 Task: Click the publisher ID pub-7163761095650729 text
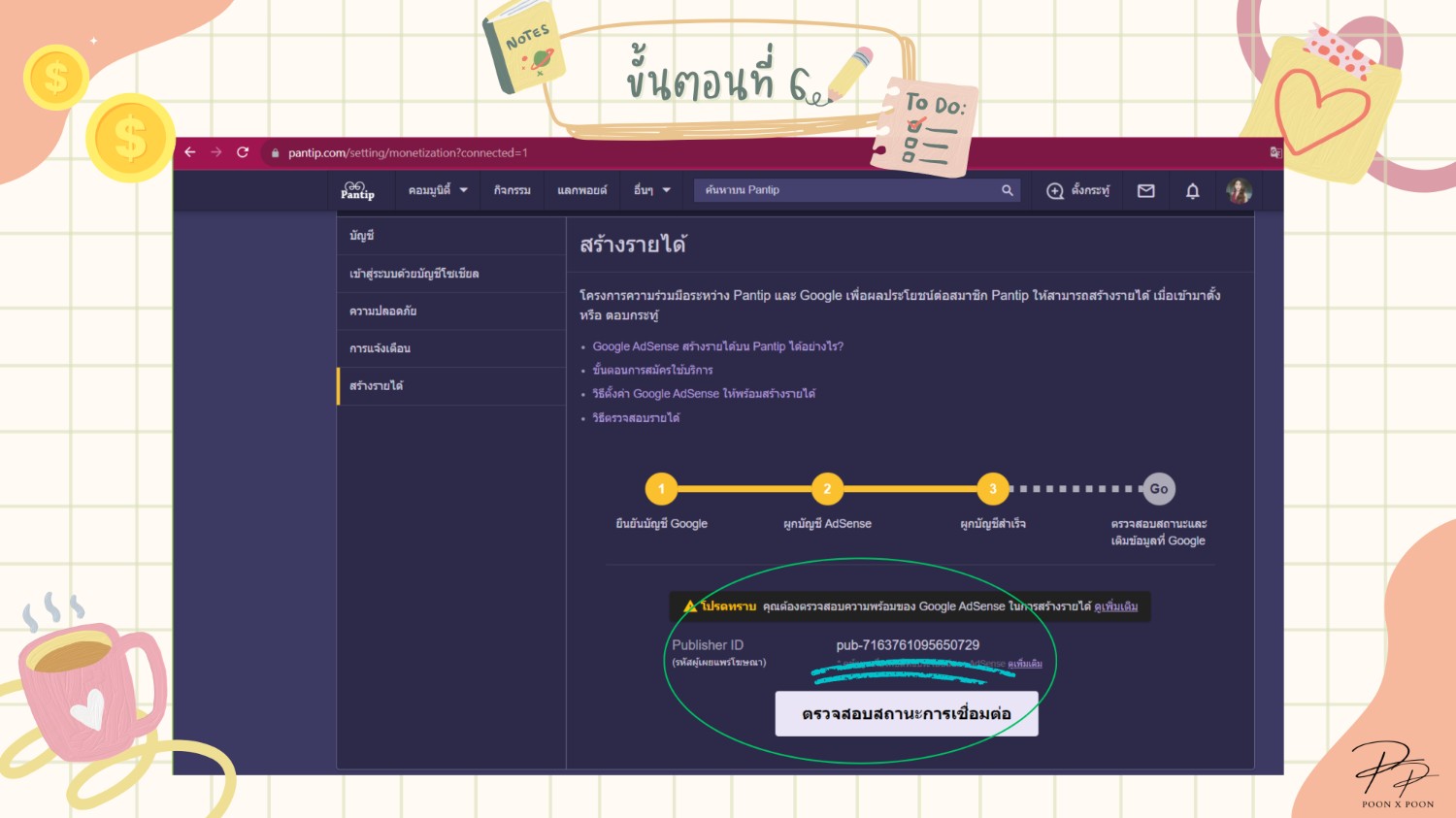tap(908, 645)
